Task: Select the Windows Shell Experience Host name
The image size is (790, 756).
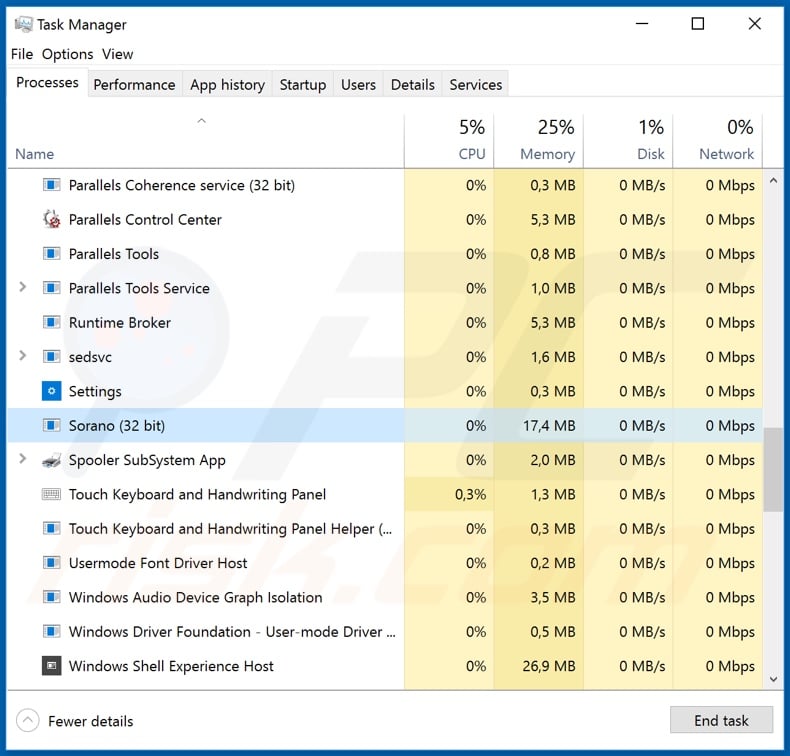Action: click(171, 666)
